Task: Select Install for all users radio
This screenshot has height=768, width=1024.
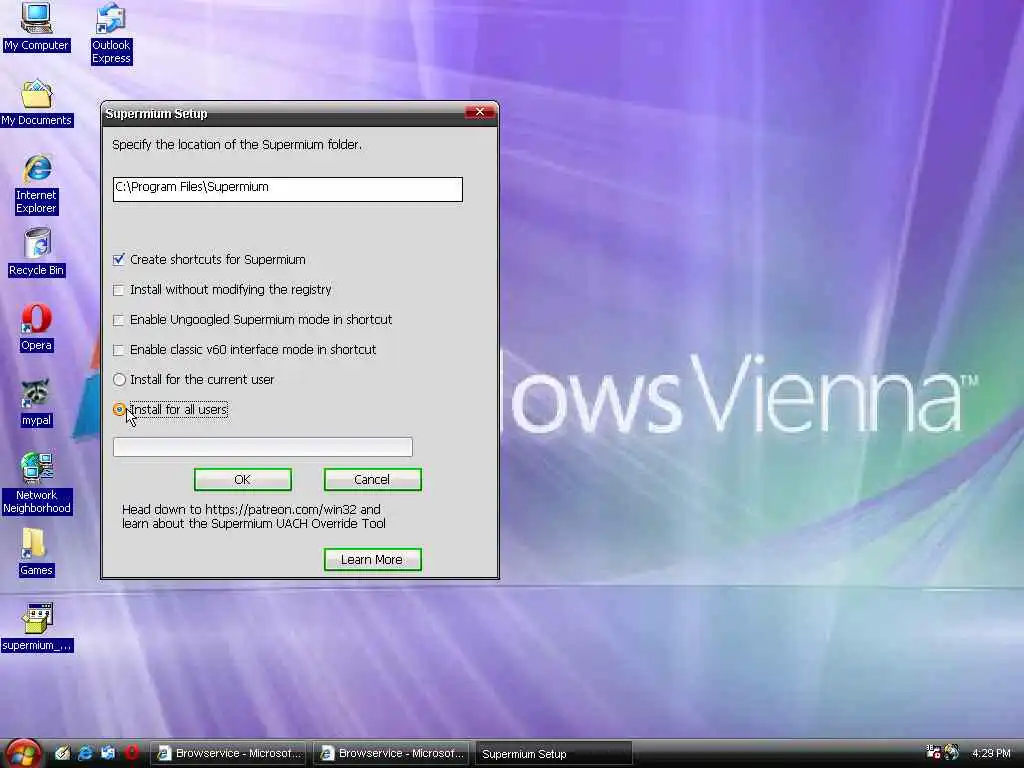Action: [x=120, y=409]
